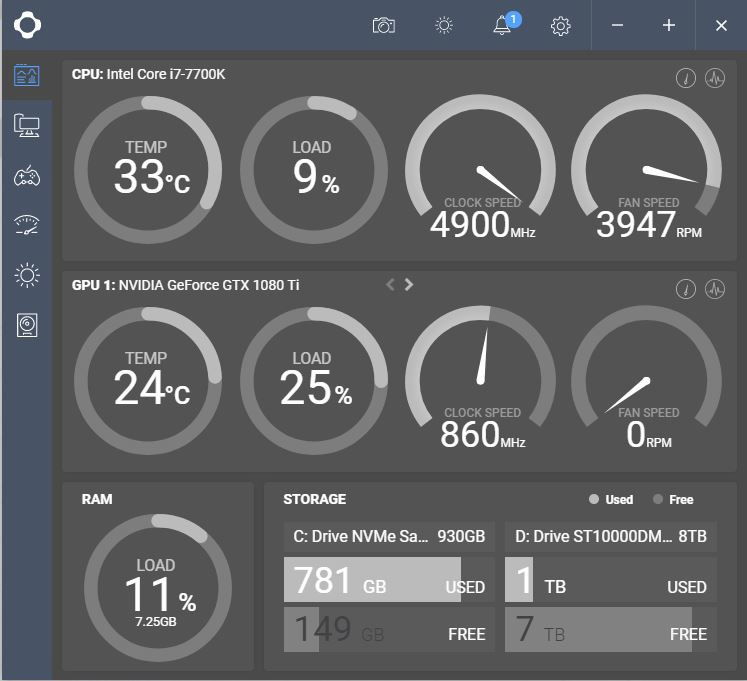Open the Lighting sun sidebar icon
Image resolution: width=747 pixels, height=681 pixels.
point(27,275)
